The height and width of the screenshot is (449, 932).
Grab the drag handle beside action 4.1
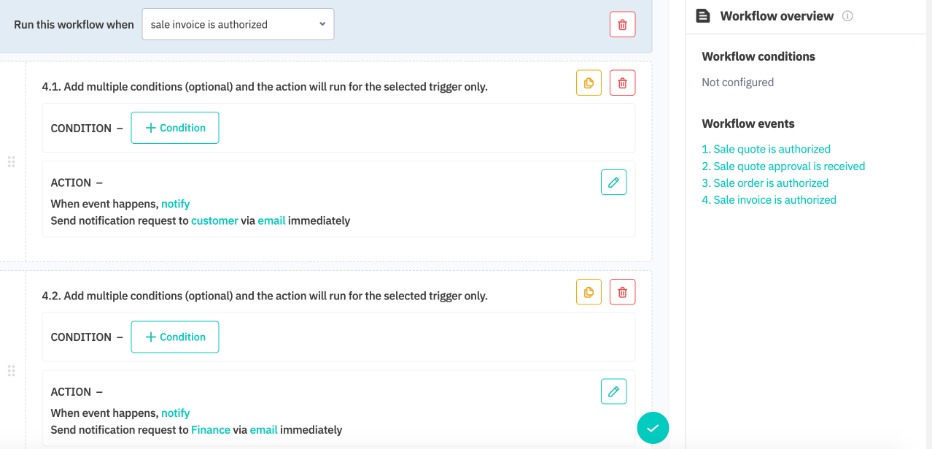pyautogui.click(x=12, y=162)
